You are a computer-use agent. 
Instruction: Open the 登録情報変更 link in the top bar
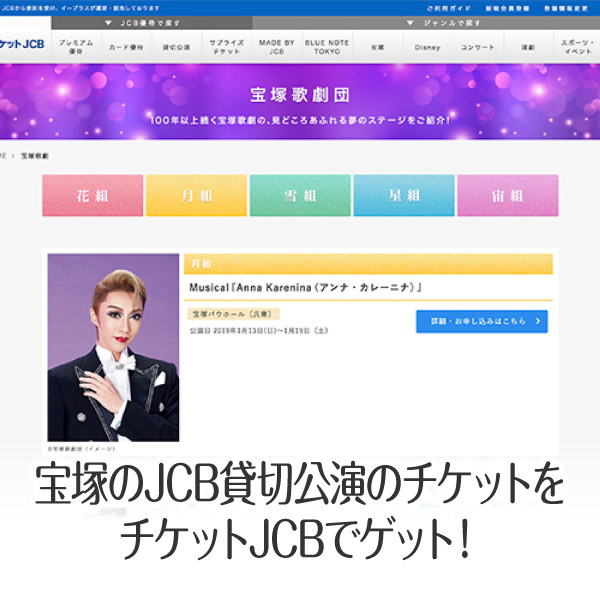click(566, 8)
